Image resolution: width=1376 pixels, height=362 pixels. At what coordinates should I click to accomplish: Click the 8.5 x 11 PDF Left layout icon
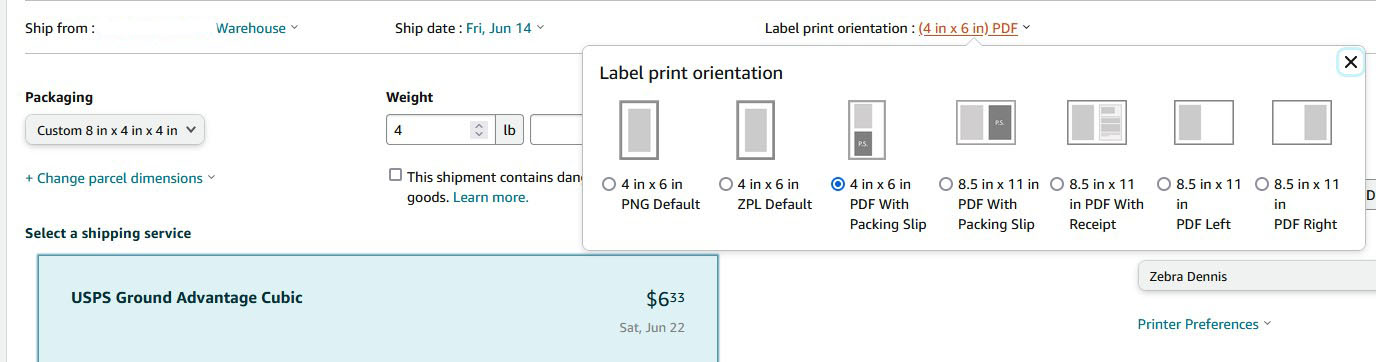pyautogui.click(x=1203, y=122)
